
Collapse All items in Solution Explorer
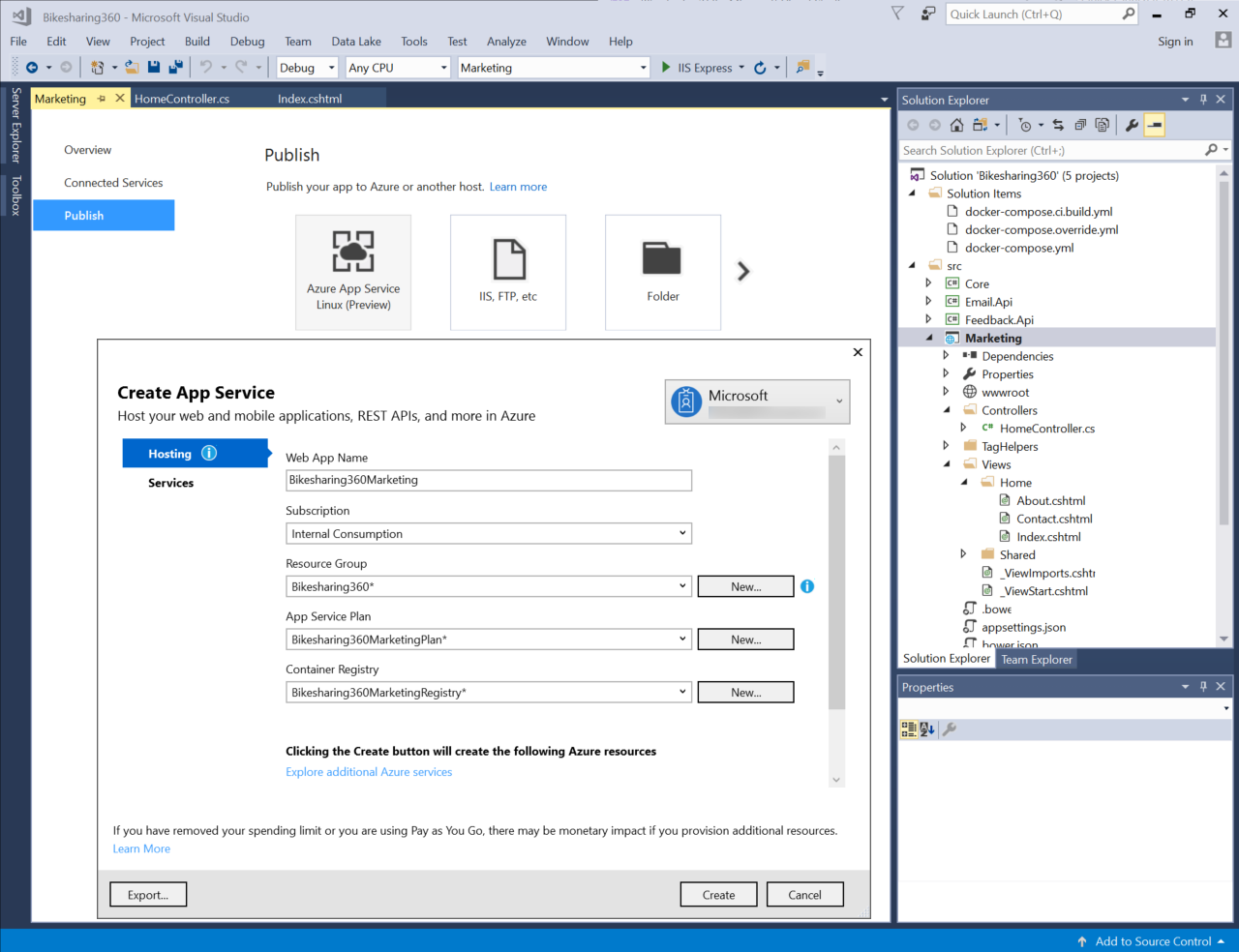coord(1080,124)
